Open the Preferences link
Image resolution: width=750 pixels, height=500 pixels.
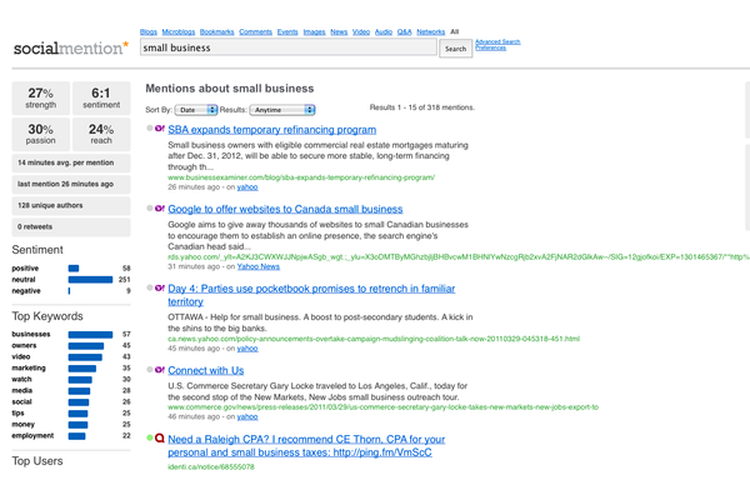pyautogui.click(x=490, y=48)
